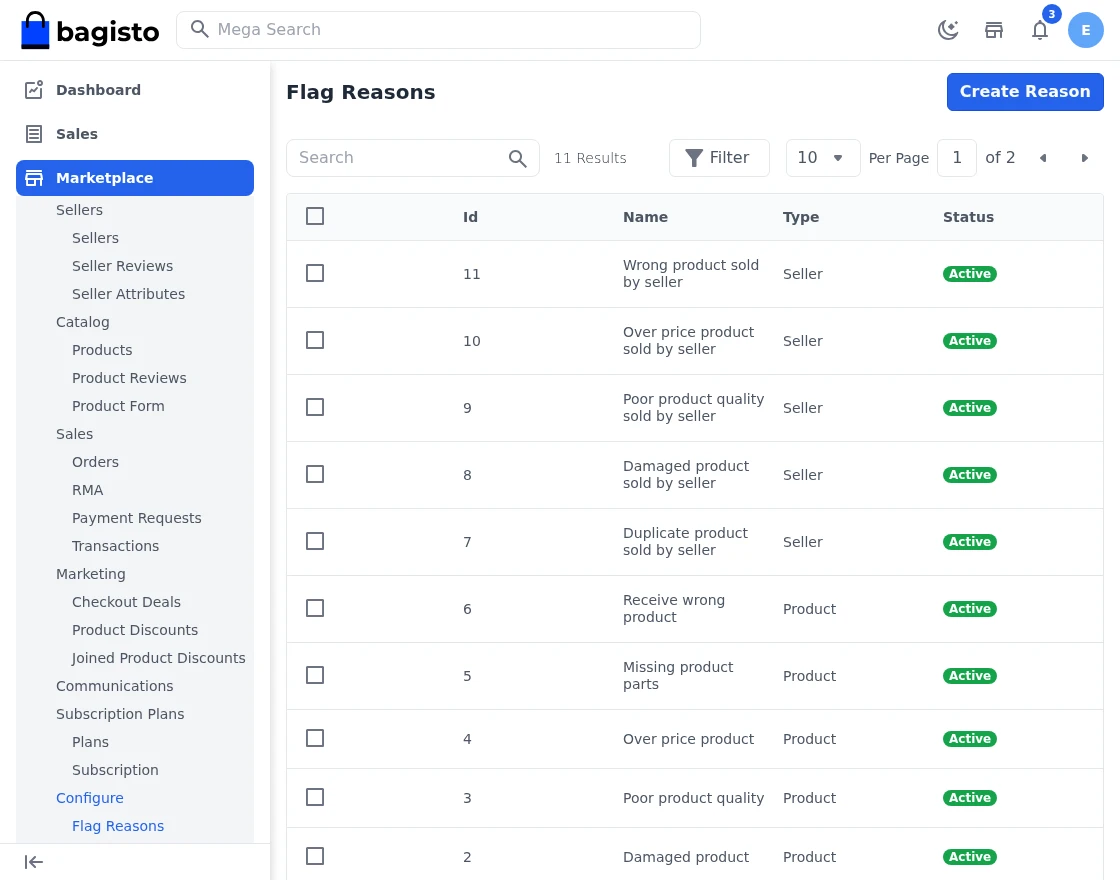Check row with Id 3

point(315,798)
